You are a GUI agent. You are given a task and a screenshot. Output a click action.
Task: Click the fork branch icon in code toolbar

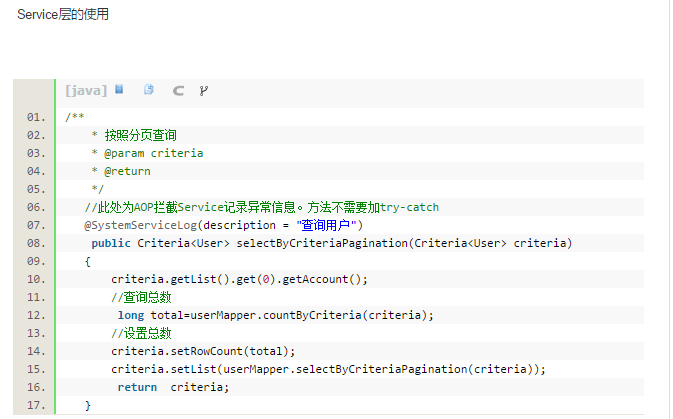point(203,91)
